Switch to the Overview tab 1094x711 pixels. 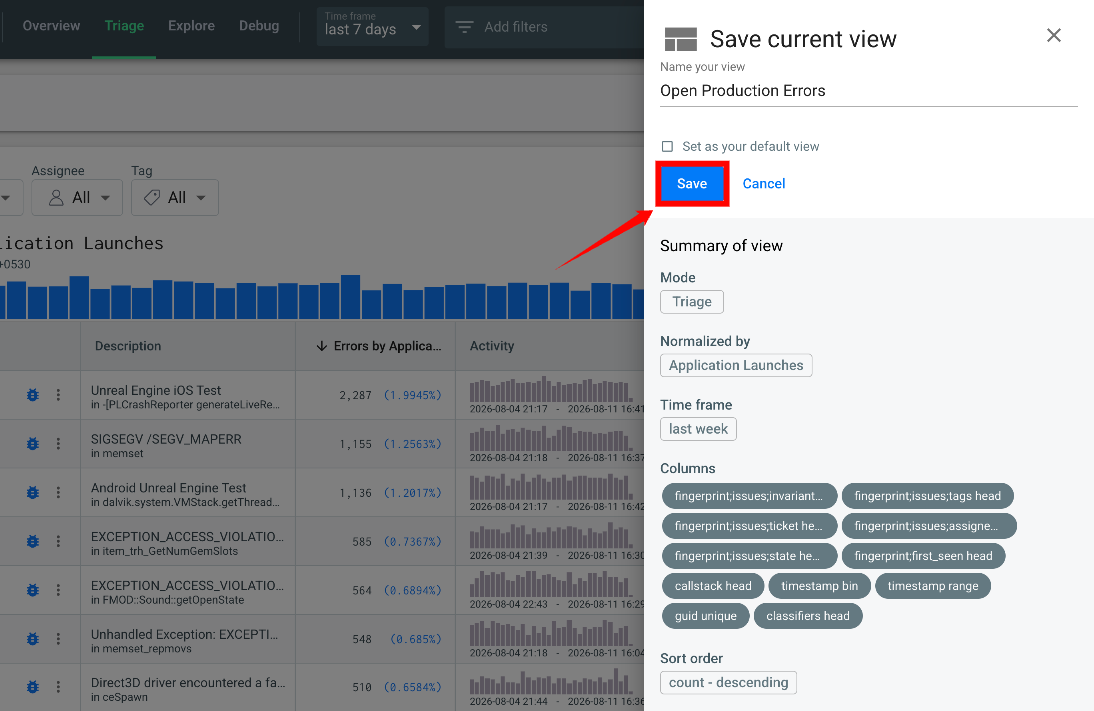52,26
